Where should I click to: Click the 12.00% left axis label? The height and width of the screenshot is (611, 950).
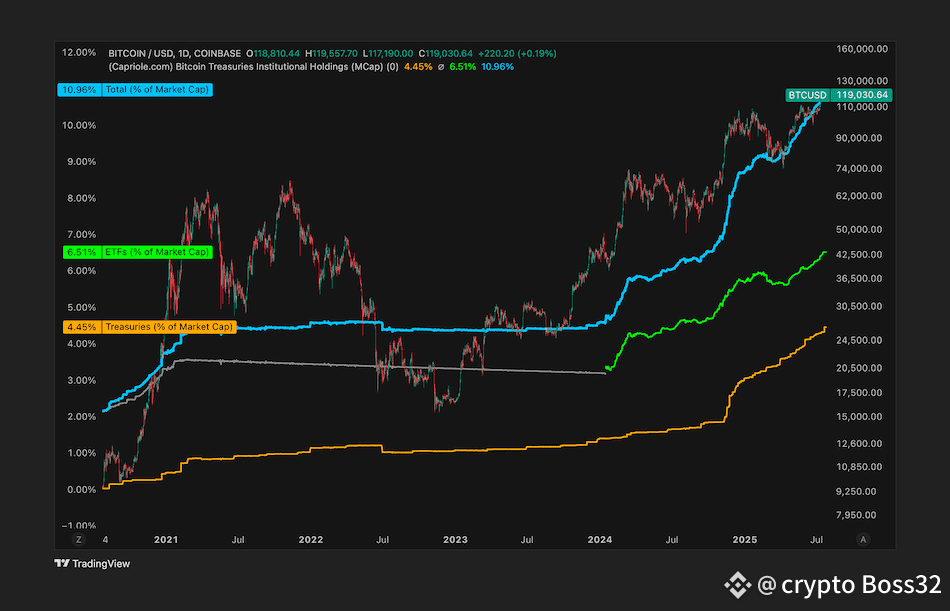[x=79, y=53]
